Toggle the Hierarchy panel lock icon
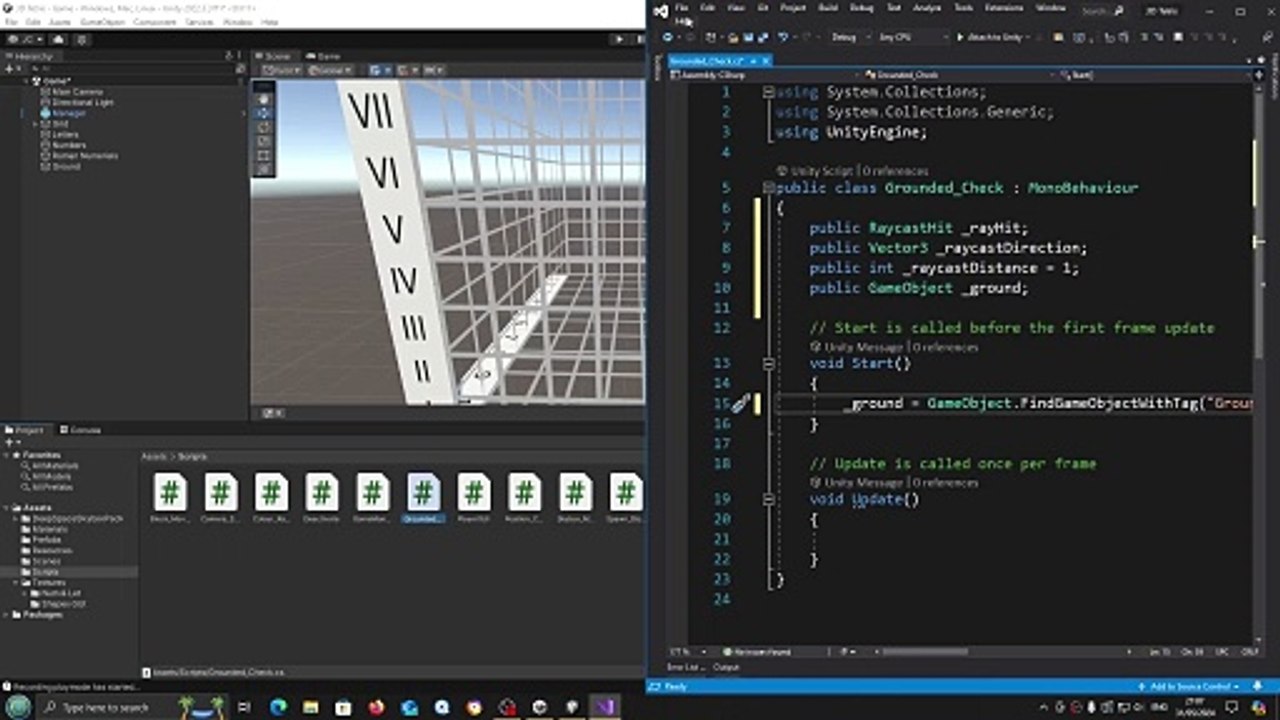The image size is (1280, 720). pyautogui.click(x=229, y=56)
